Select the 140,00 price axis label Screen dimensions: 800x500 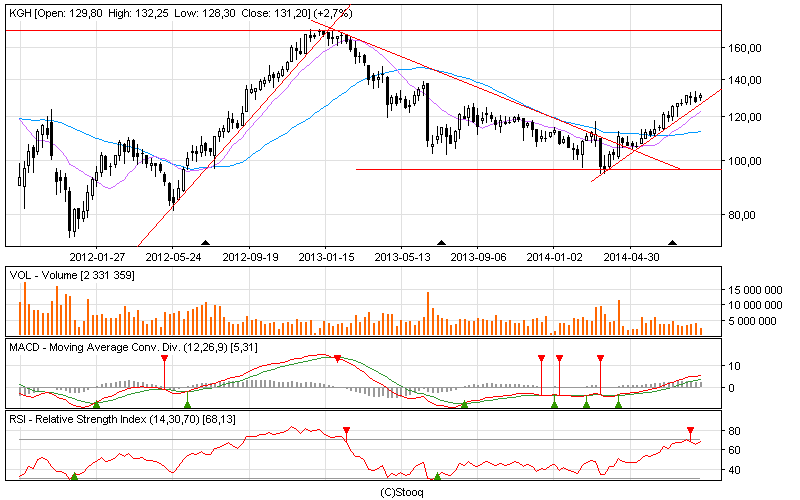click(745, 80)
